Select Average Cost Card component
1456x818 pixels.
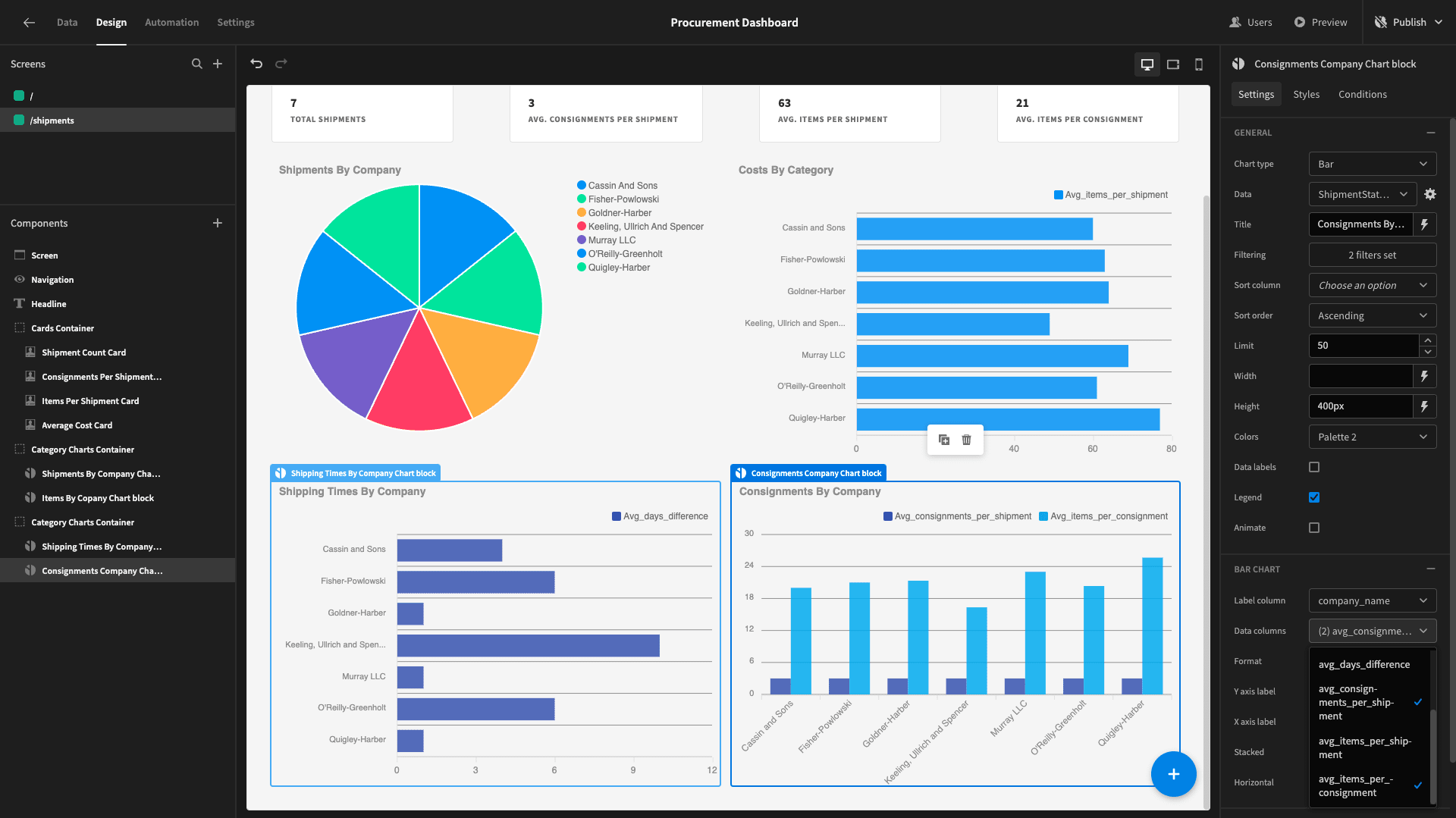(118, 425)
